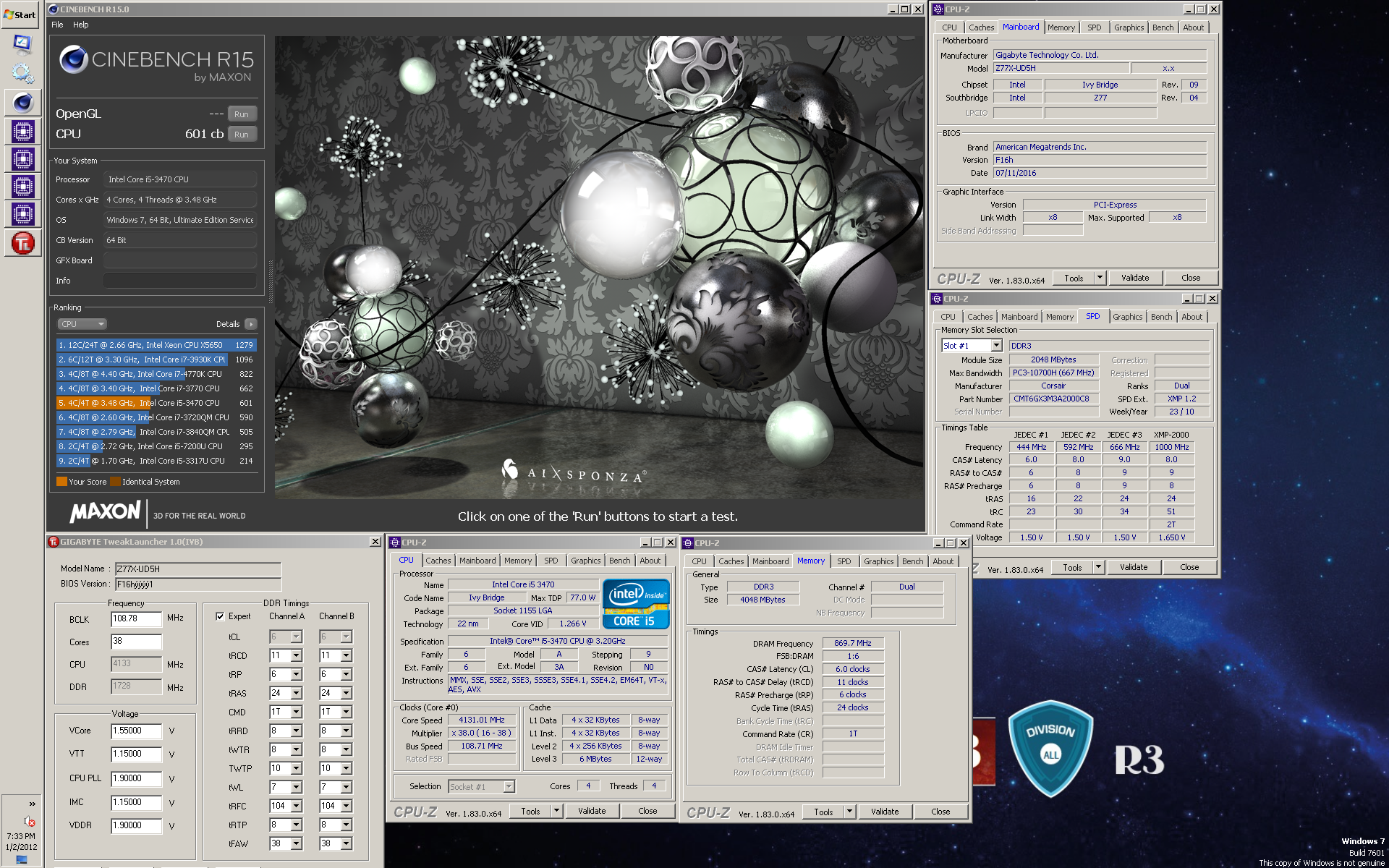Select ranking row Intel Core i5-3470 CPU
Image resolution: width=1389 pixels, height=868 pixels.
click(x=156, y=403)
